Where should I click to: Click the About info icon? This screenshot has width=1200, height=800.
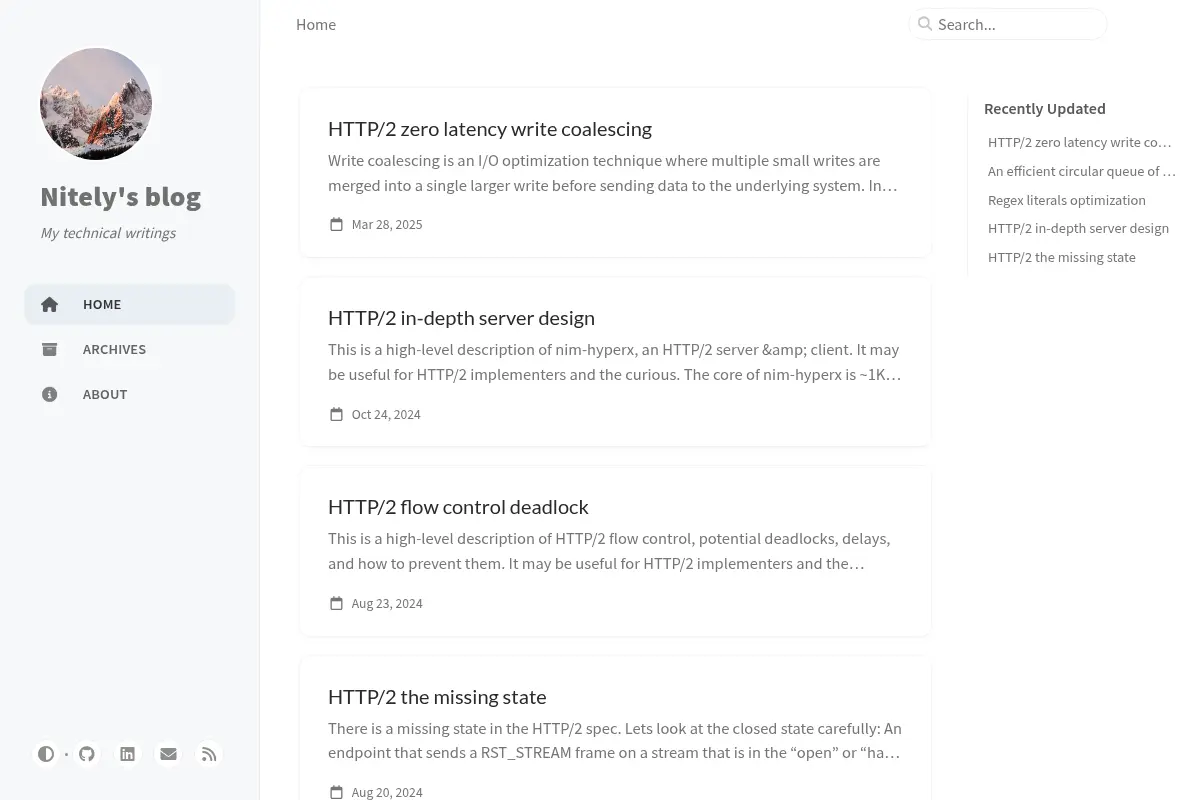[x=49, y=394]
